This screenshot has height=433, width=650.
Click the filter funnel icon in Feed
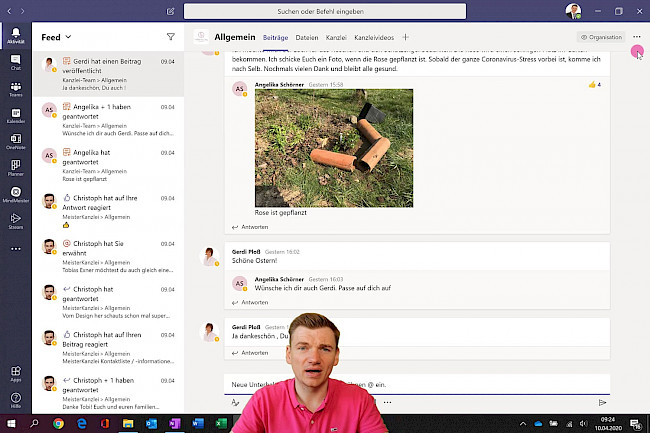pyautogui.click(x=170, y=37)
